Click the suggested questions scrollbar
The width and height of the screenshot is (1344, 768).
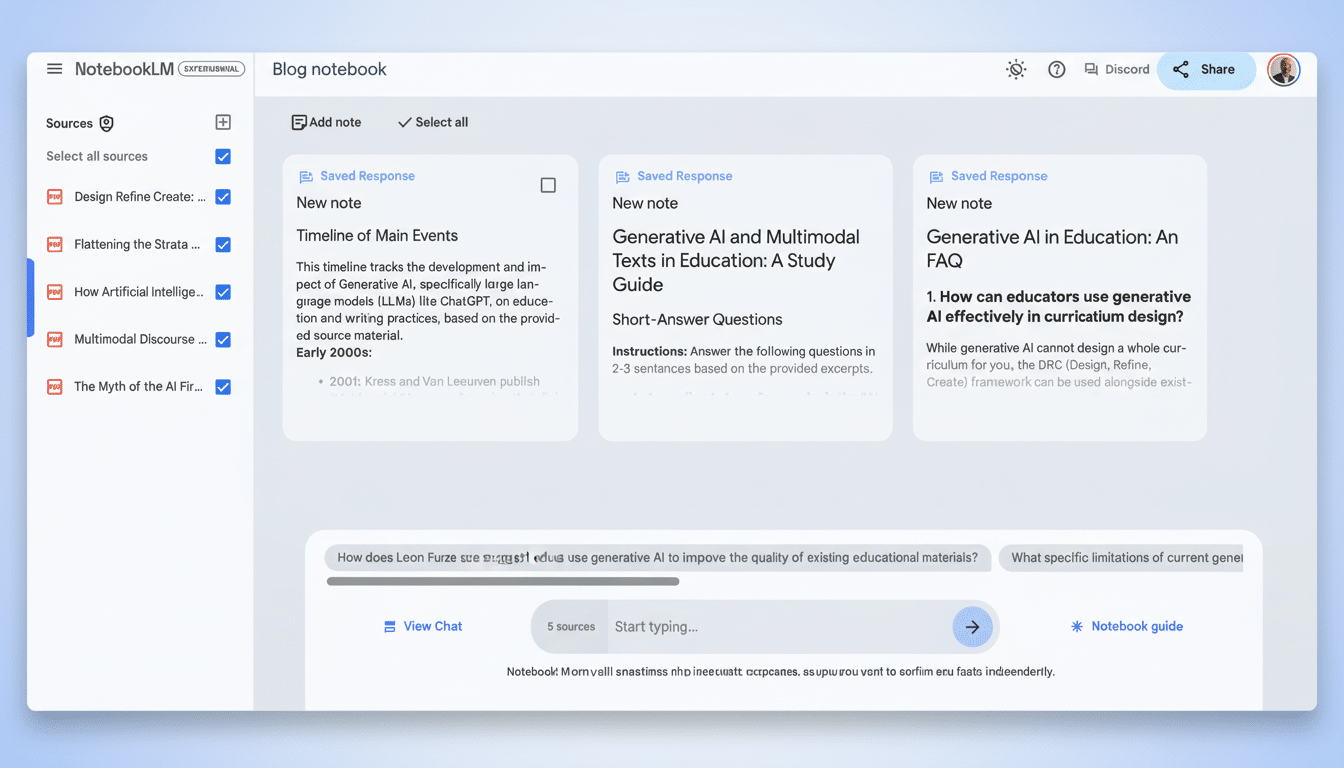click(x=502, y=581)
